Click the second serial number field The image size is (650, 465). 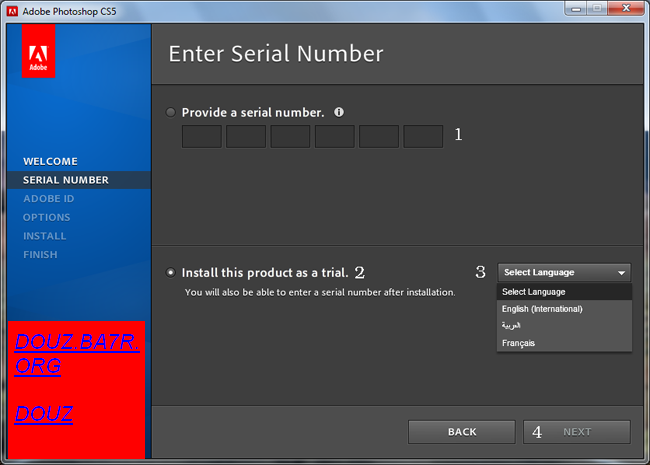click(x=246, y=136)
